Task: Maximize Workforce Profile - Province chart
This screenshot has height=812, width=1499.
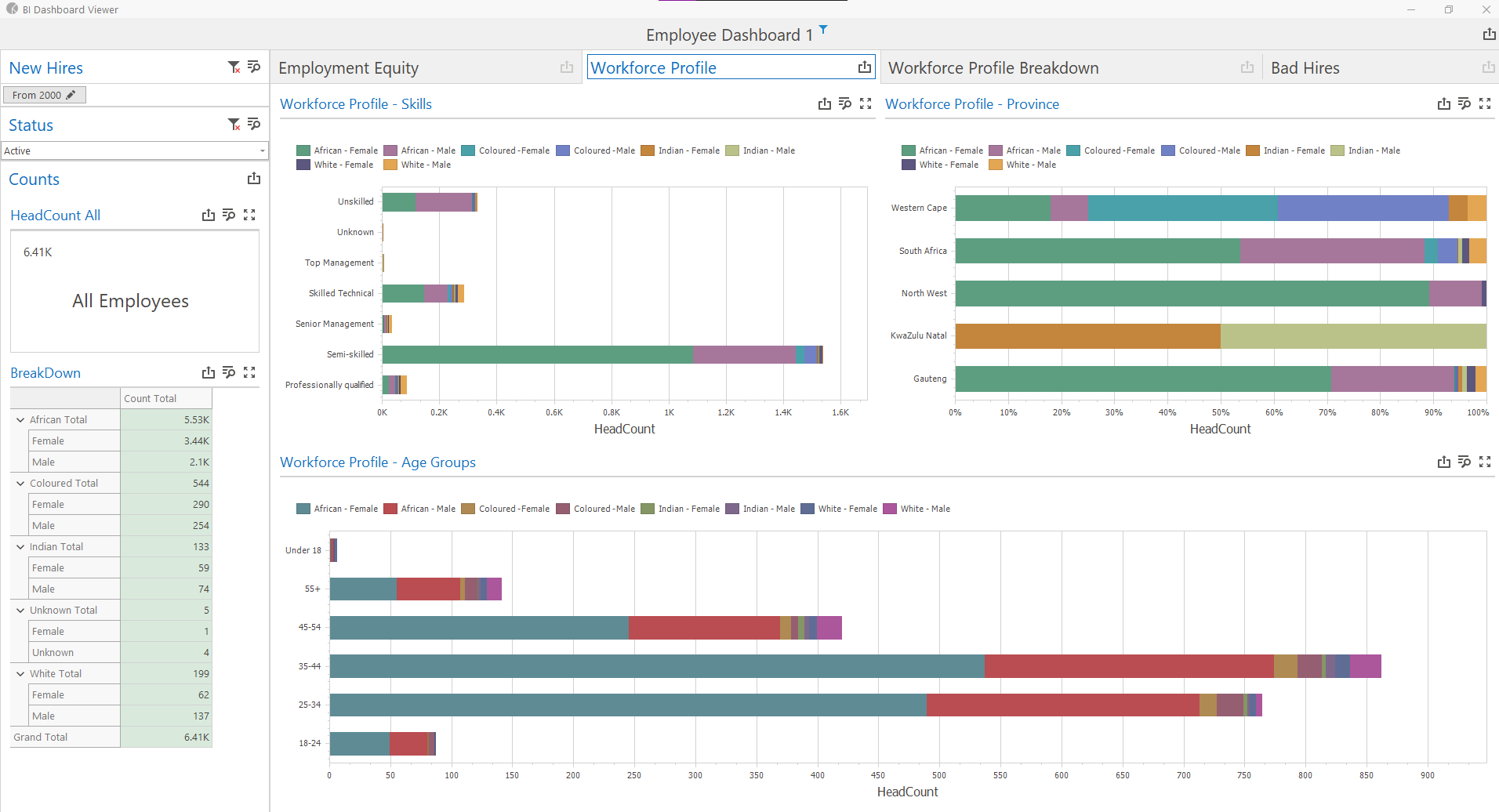Action: 1485,103
